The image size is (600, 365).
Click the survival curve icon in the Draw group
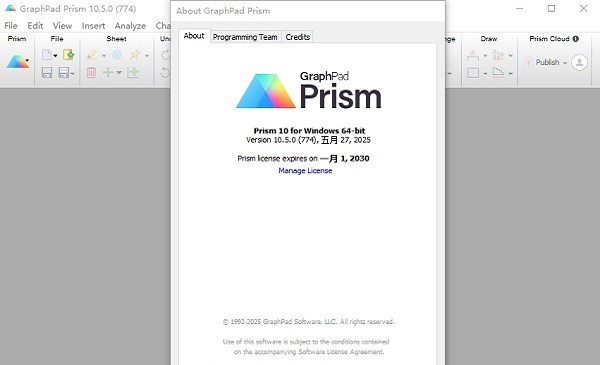[x=498, y=72]
